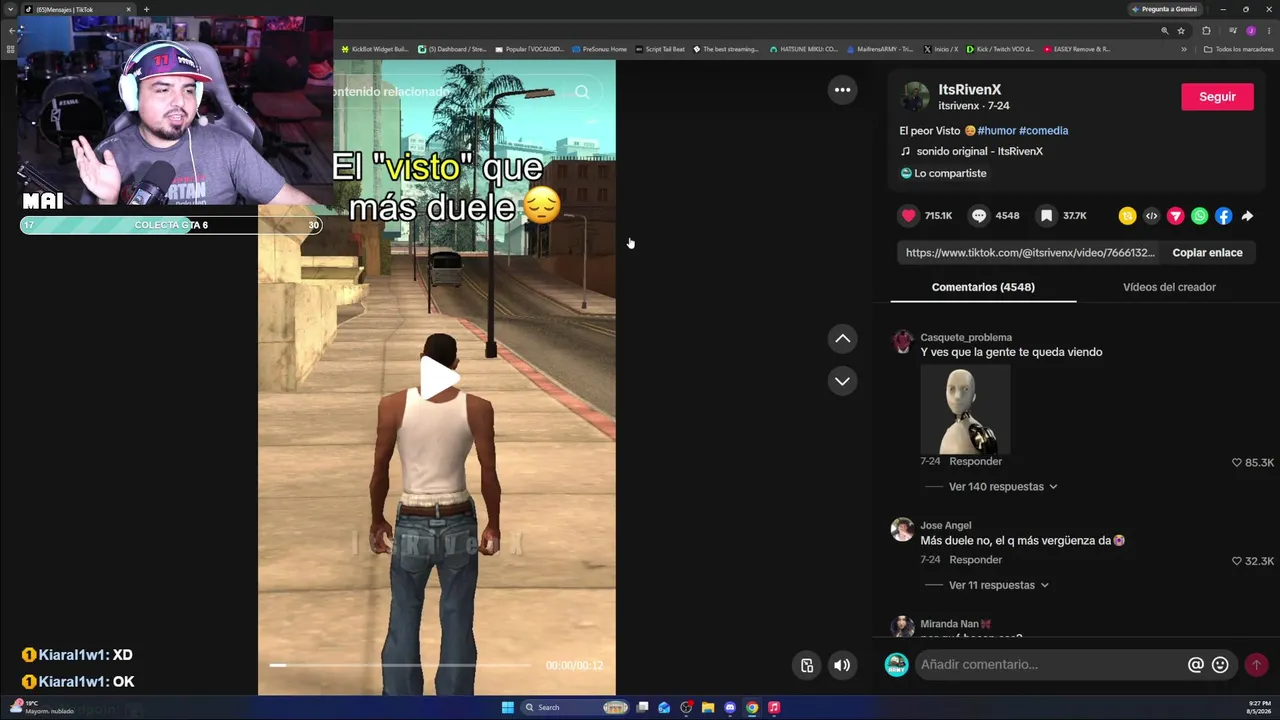Open the Script Tail Beat bookmark
This screenshot has width=1280, height=720.
[x=660, y=49]
